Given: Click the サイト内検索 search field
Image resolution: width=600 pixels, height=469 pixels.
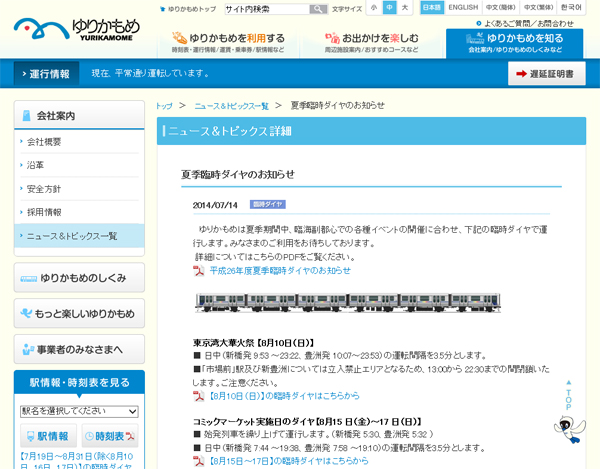Looking at the screenshot, I should (265, 8).
